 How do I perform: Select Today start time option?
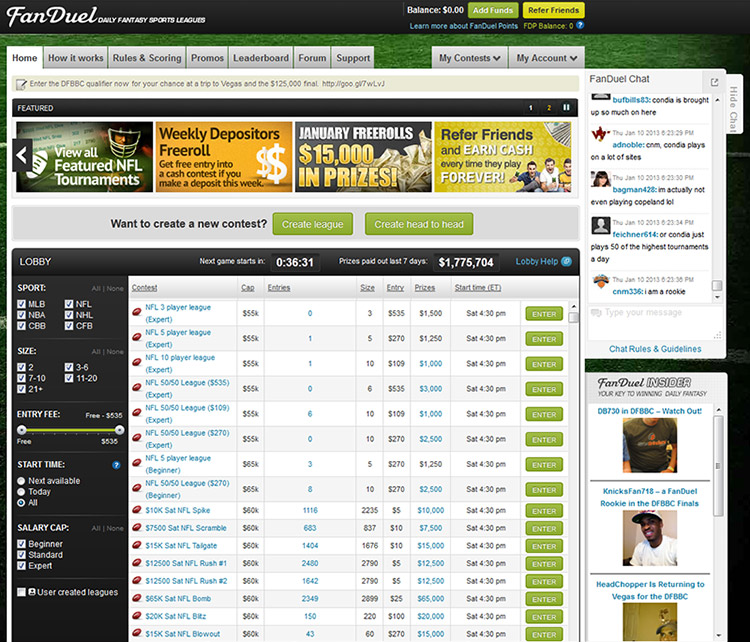21,492
